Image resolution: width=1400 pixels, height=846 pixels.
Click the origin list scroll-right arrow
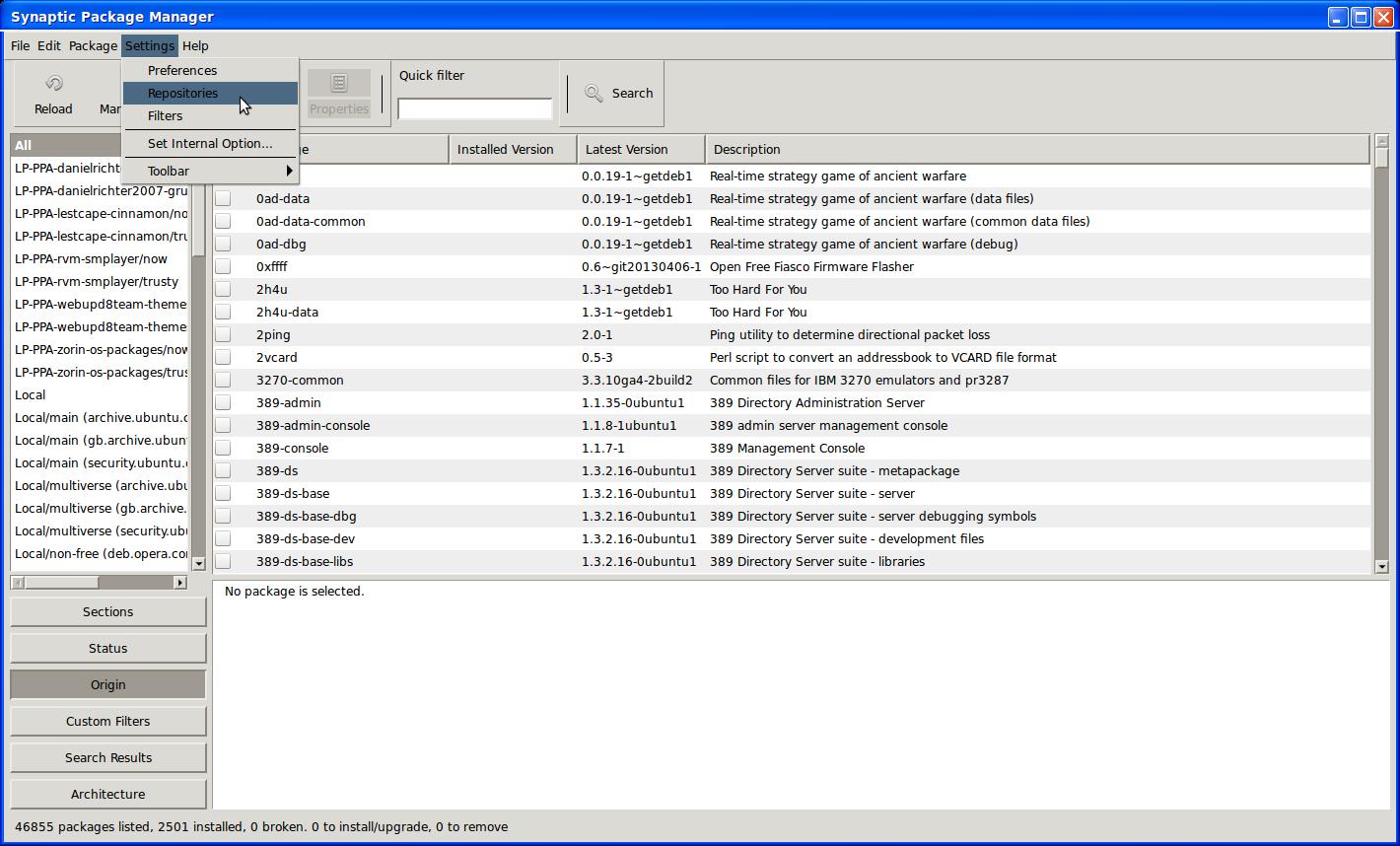pyautogui.click(x=180, y=583)
